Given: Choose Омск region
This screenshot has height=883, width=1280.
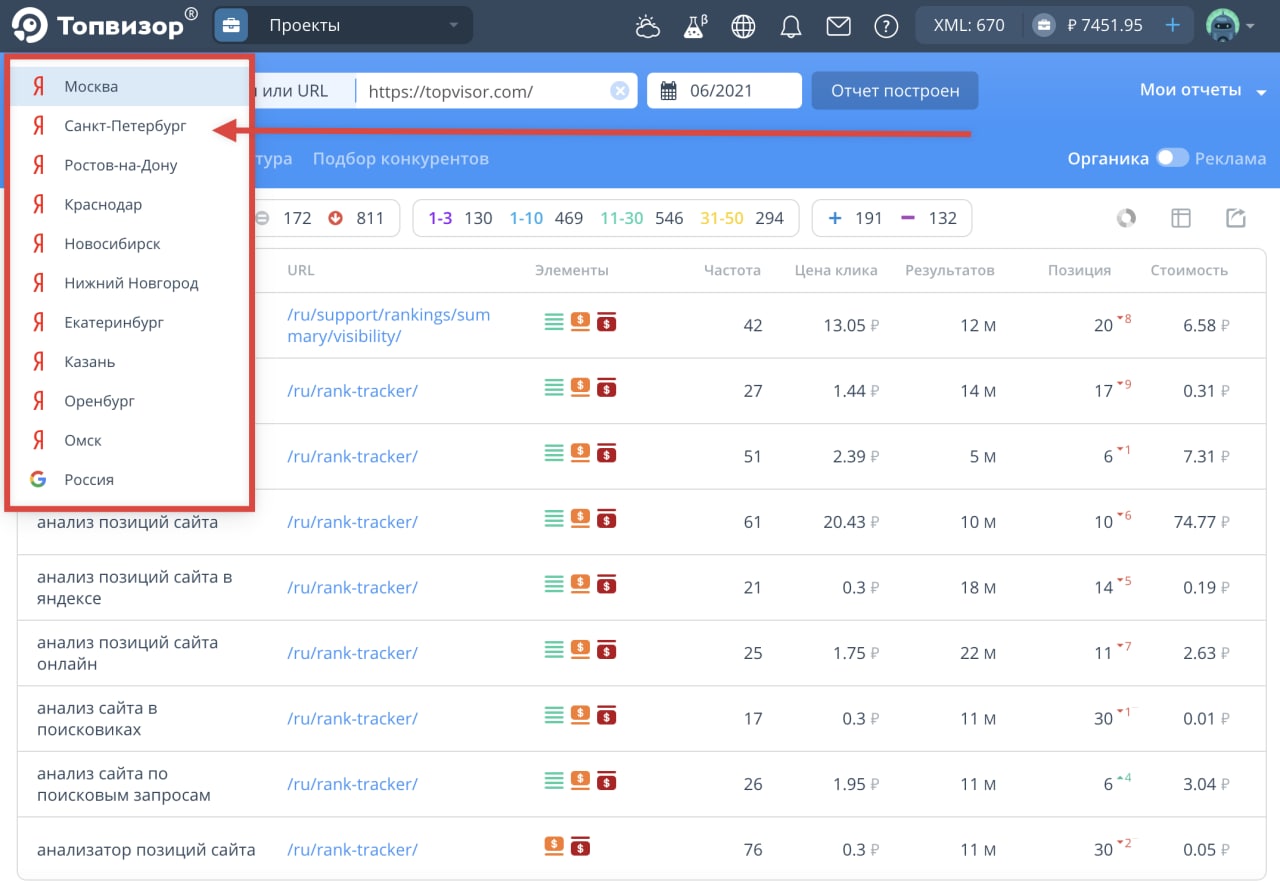Looking at the screenshot, I should tap(129, 440).
